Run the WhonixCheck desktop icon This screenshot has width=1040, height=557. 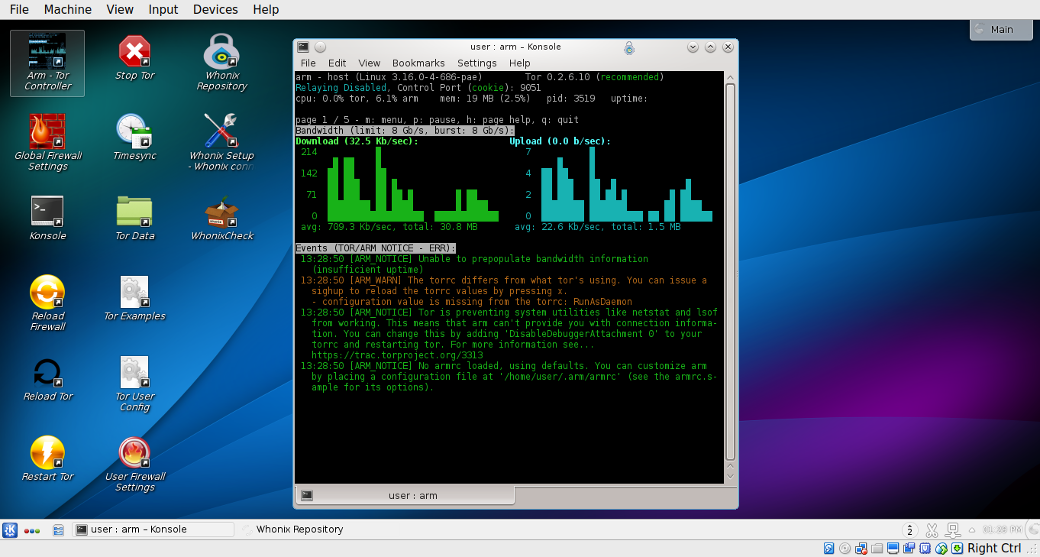[x=222, y=218]
